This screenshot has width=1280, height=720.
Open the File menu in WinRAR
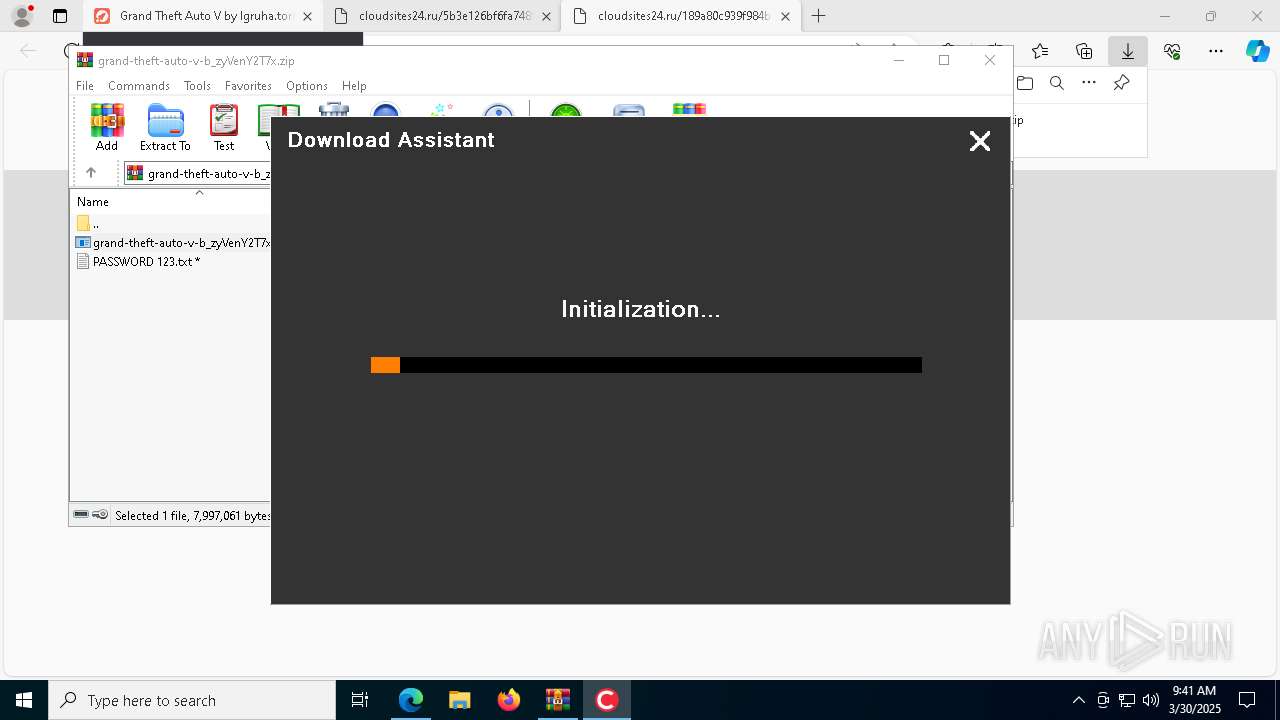pos(85,86)
